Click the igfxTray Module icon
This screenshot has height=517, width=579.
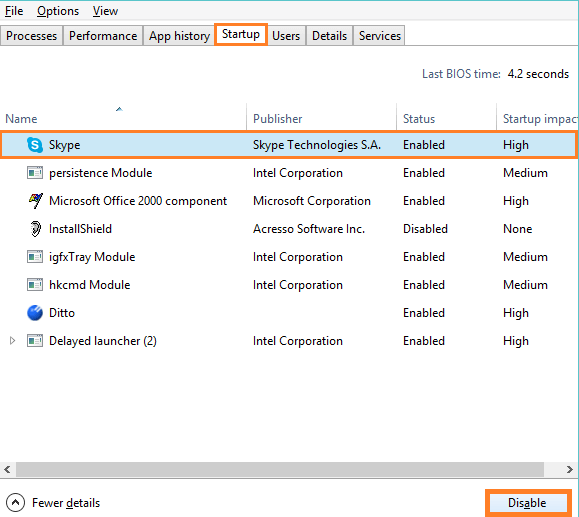[35, 257]
